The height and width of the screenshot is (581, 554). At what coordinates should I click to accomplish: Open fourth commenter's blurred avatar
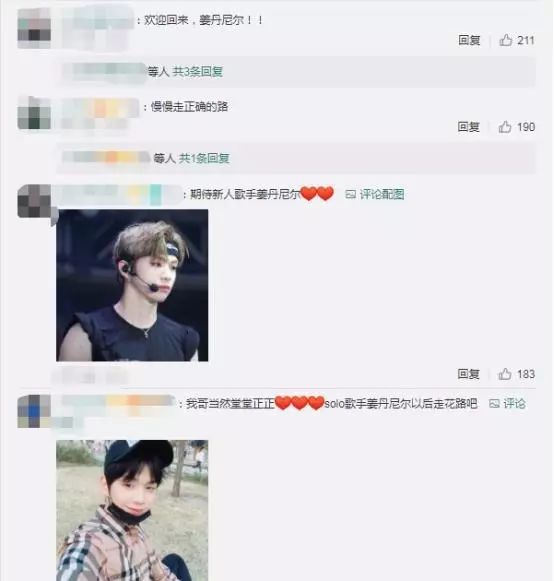click(34, 411)
